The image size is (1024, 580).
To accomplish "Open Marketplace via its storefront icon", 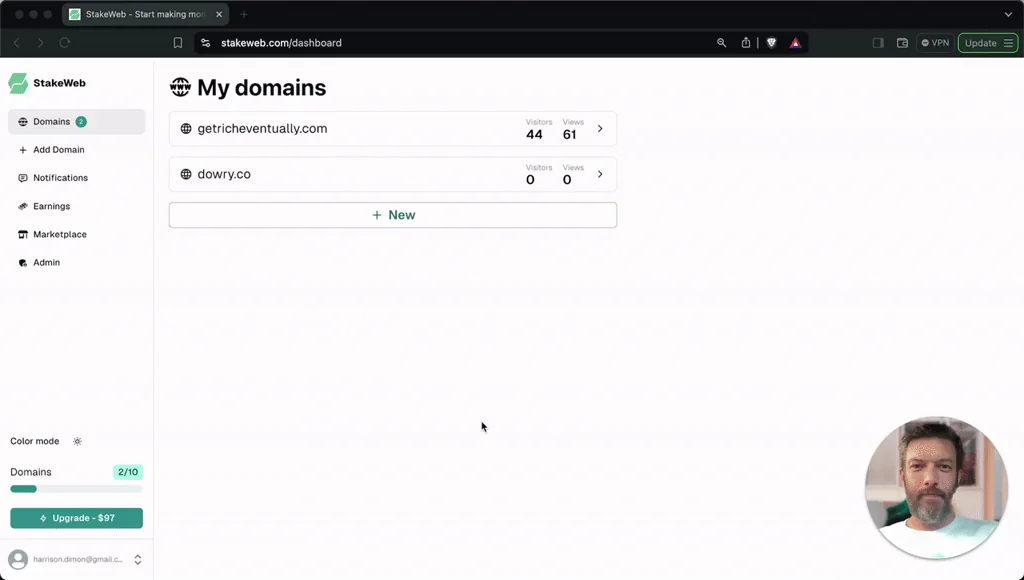I will pyautogui.click(x=22, y=234).
